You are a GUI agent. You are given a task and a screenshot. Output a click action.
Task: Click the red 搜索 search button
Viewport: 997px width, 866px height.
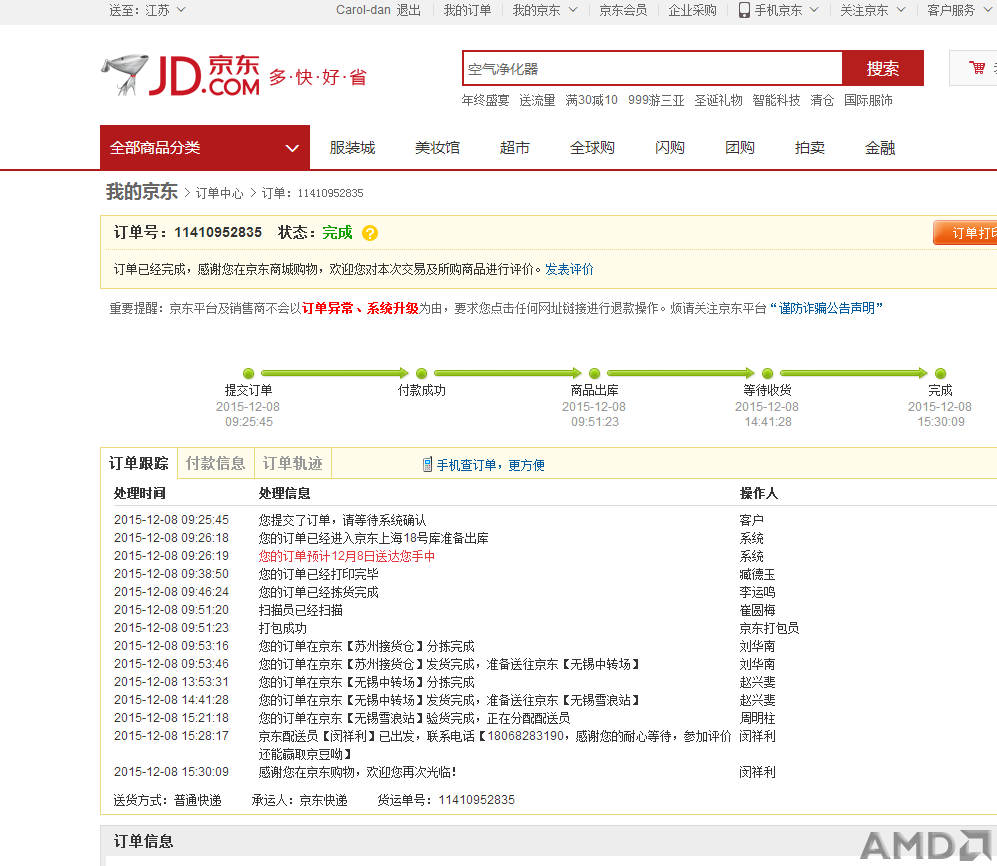(x=883, y=68)
